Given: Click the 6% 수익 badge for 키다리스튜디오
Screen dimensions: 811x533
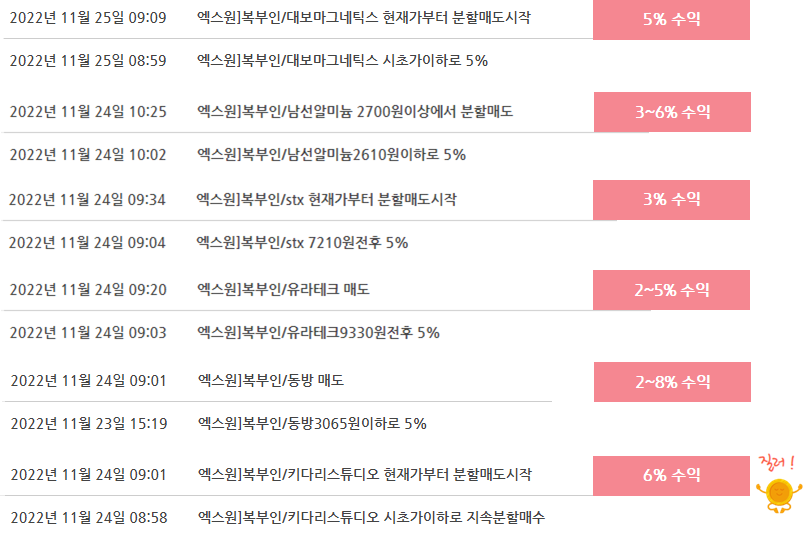Looking at the screenshot, I should (x=671, y=476).
